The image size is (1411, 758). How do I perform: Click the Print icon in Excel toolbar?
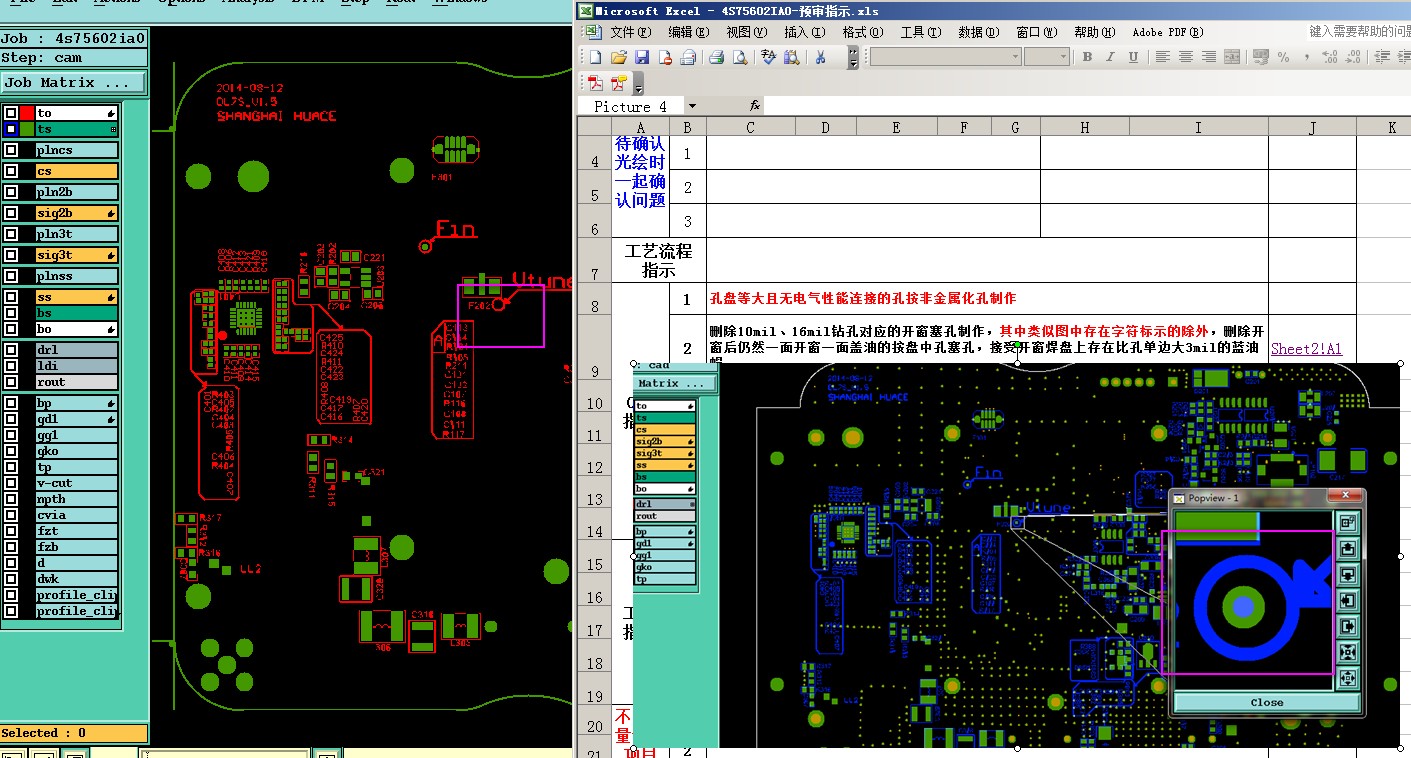[x=717, y=57]
